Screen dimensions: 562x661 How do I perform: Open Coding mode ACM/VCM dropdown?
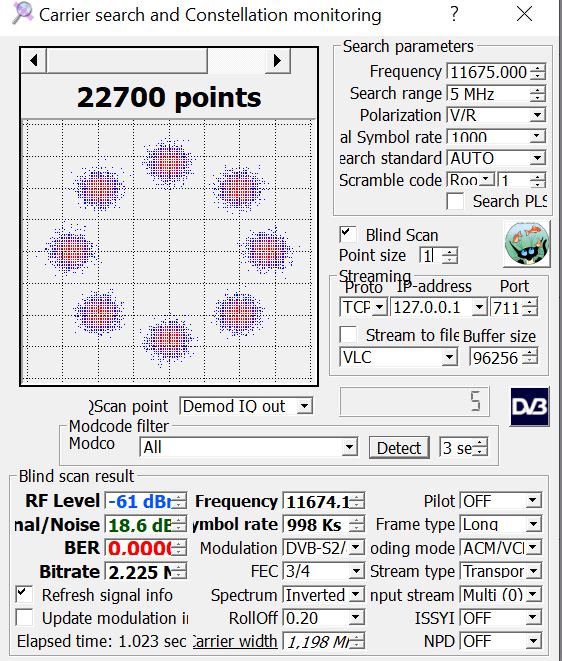point(533,548)
